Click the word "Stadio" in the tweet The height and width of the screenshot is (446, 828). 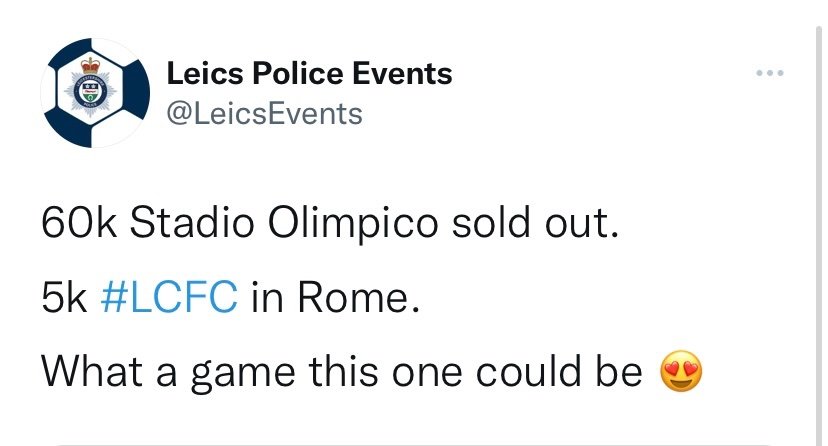click(x=192, y=222)
